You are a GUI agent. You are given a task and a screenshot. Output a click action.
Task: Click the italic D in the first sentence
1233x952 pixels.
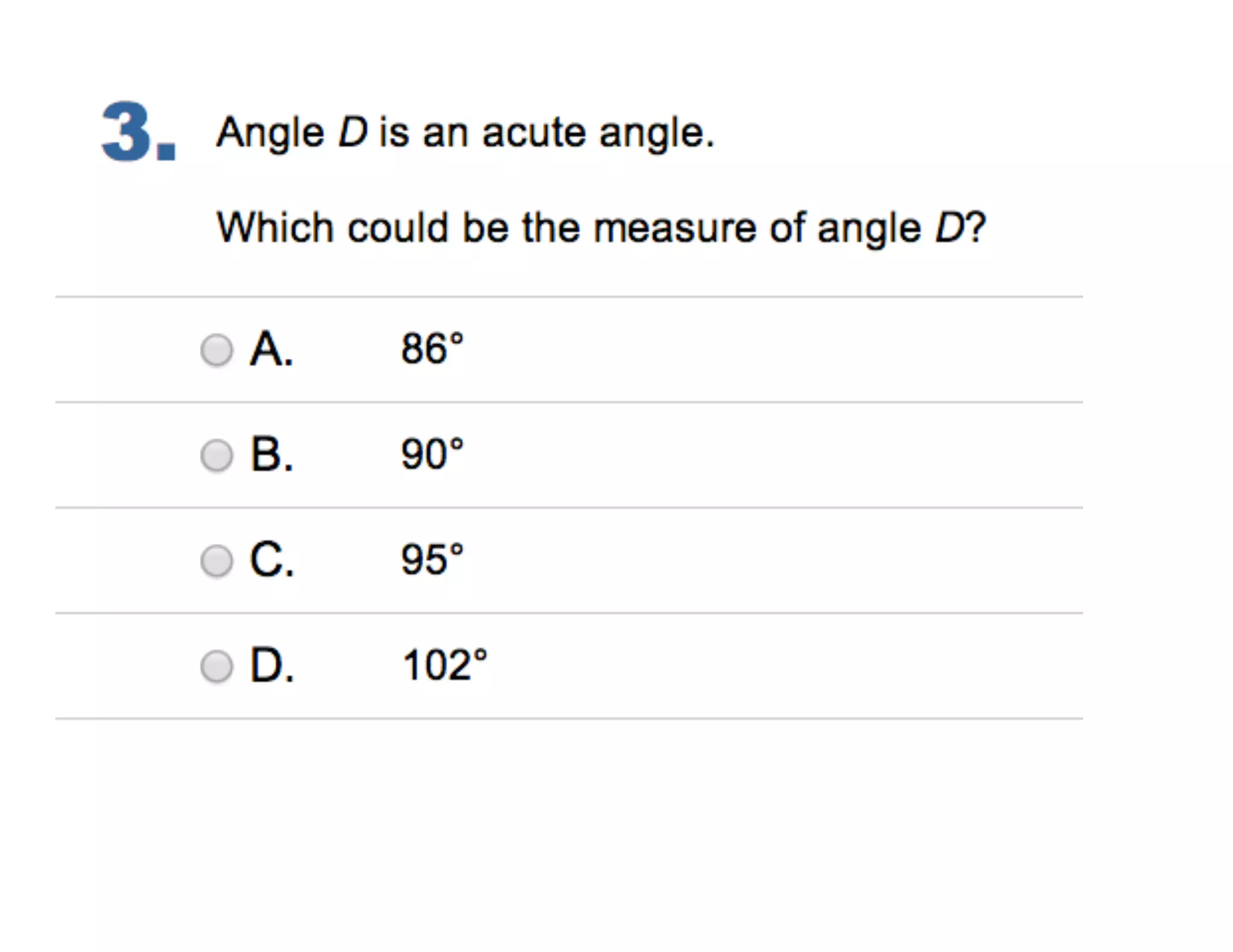point(352,132)
